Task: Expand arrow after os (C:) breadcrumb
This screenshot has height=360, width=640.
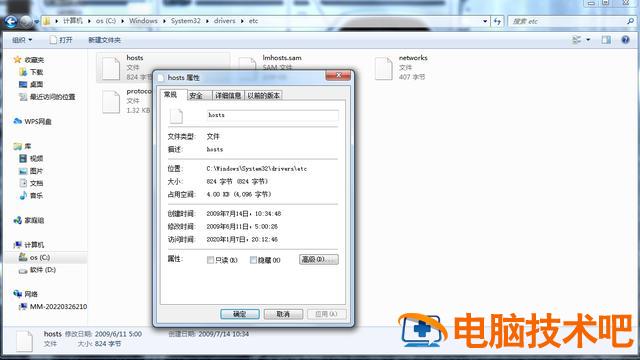Action: point(122,21)
